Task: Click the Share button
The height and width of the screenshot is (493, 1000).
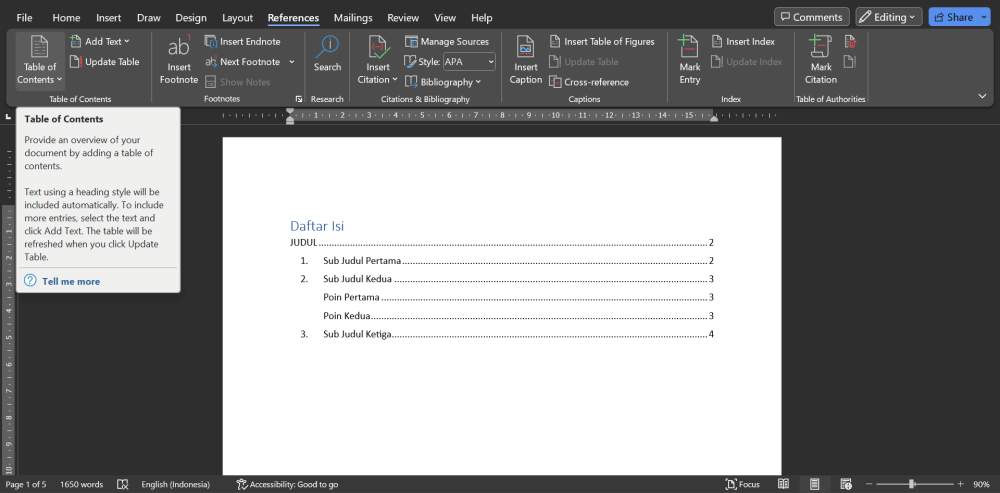Action: click(952, 17)
